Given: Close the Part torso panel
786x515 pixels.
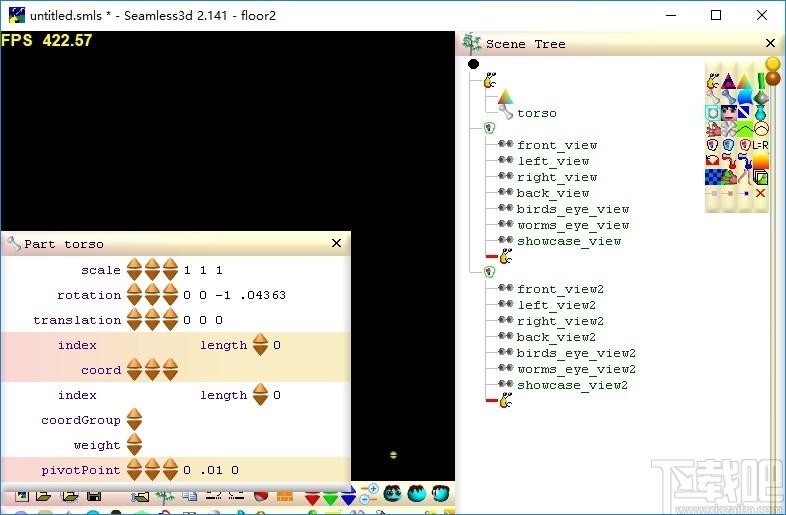Looking at the screenshot, I should pos(336,243).
